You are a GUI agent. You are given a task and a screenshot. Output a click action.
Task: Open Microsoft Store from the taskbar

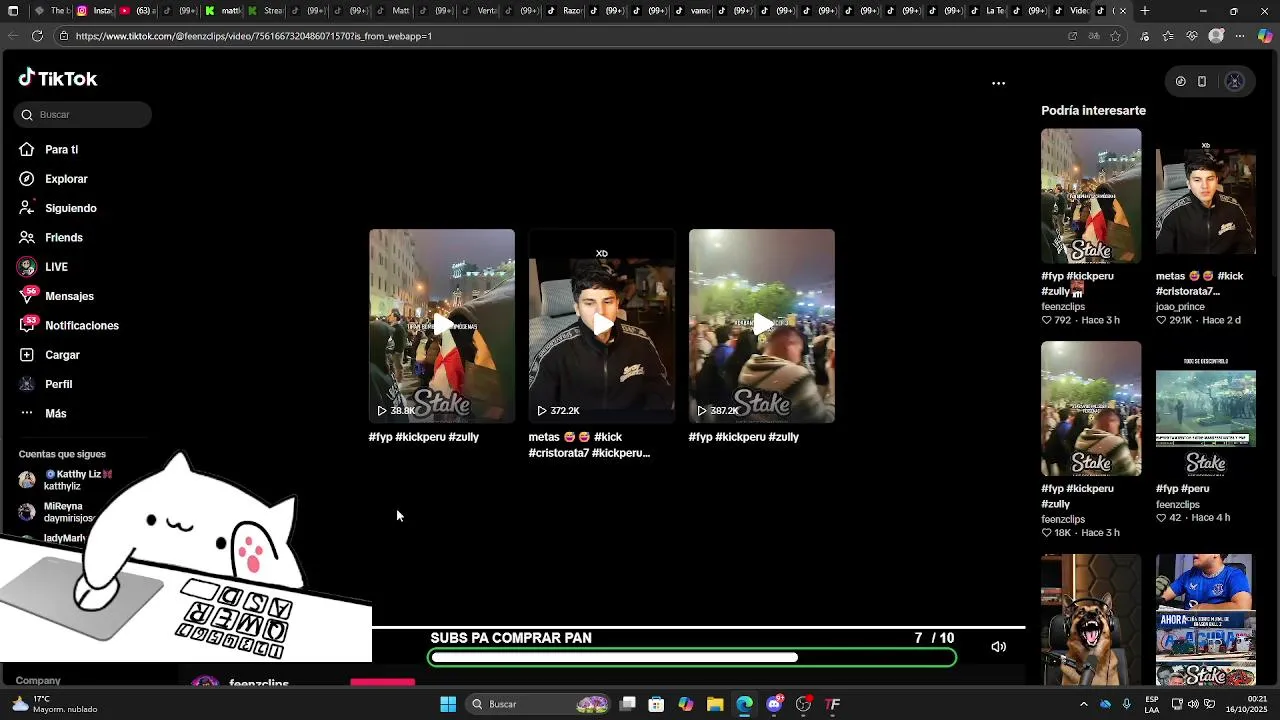656,704
